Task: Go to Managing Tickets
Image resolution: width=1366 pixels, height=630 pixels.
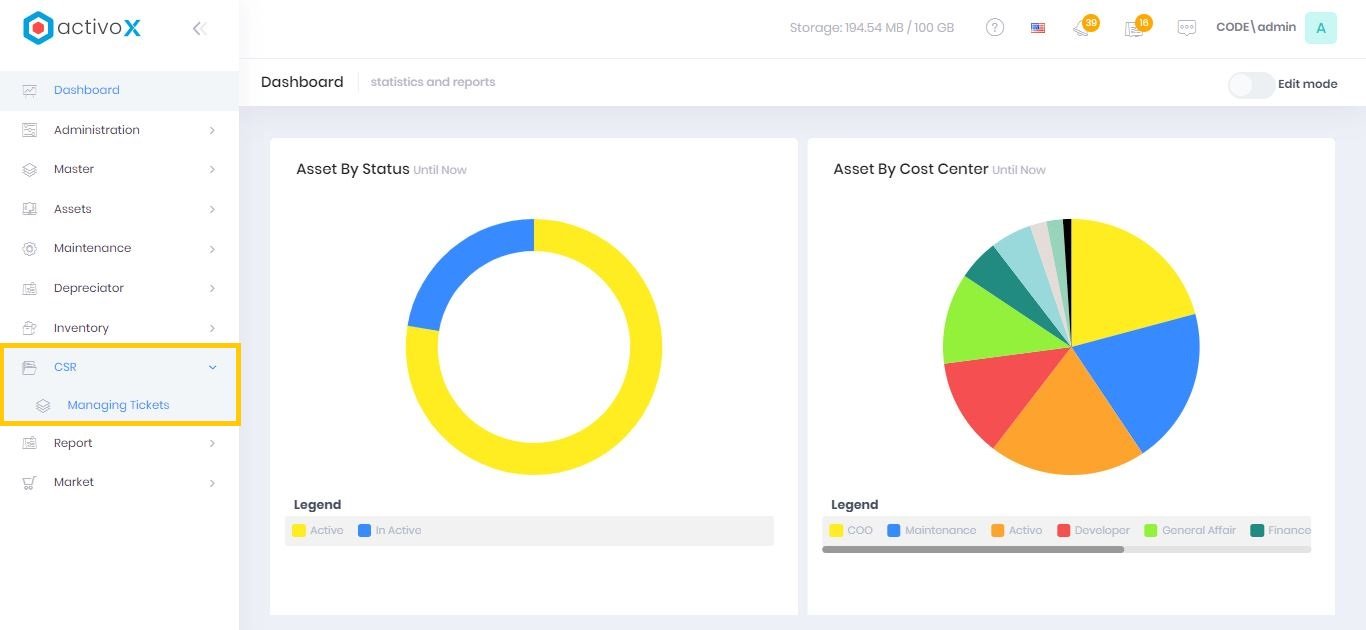Action: [x=118, y=405]
